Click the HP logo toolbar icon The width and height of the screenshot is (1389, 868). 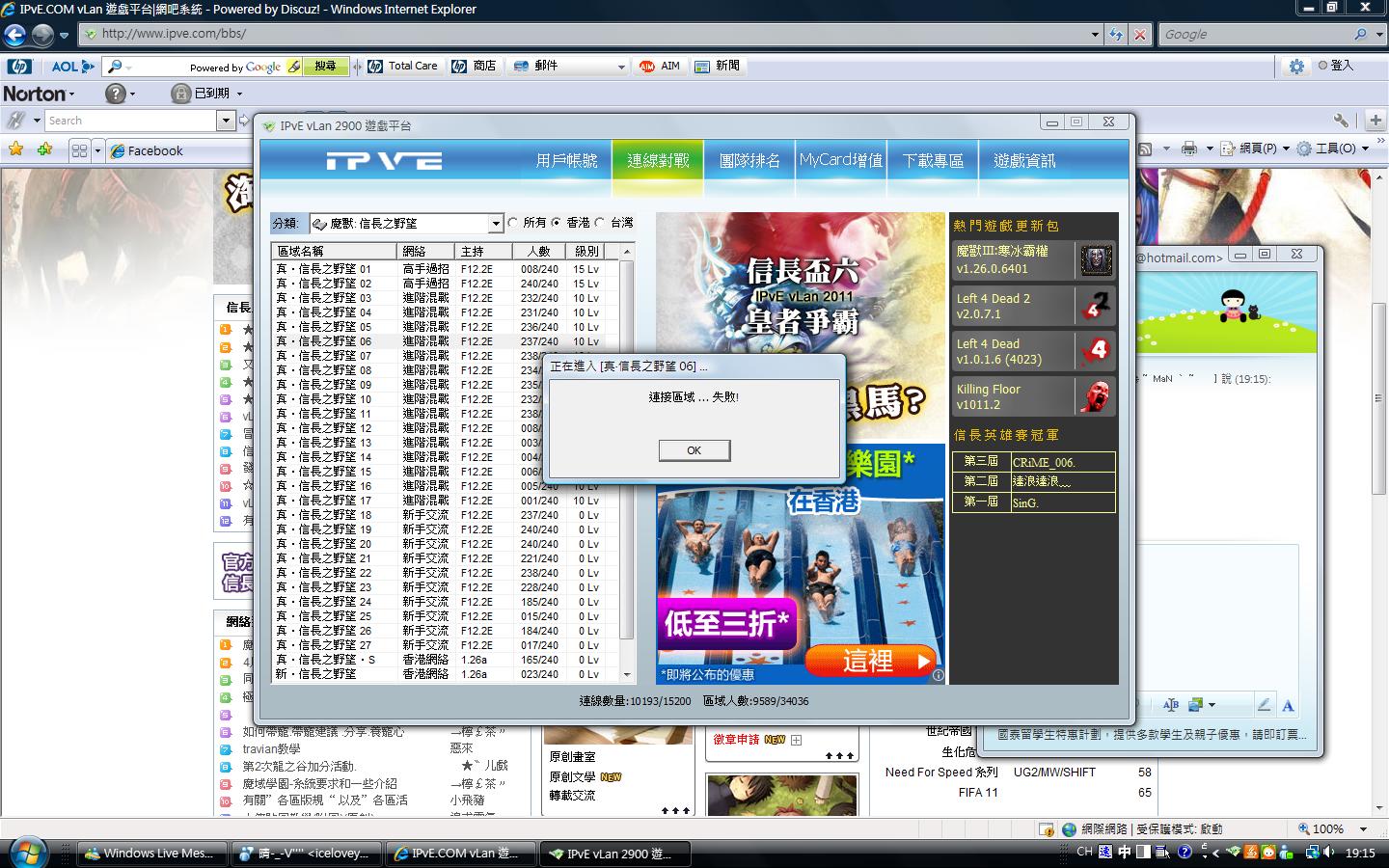[x=19, y=67]
